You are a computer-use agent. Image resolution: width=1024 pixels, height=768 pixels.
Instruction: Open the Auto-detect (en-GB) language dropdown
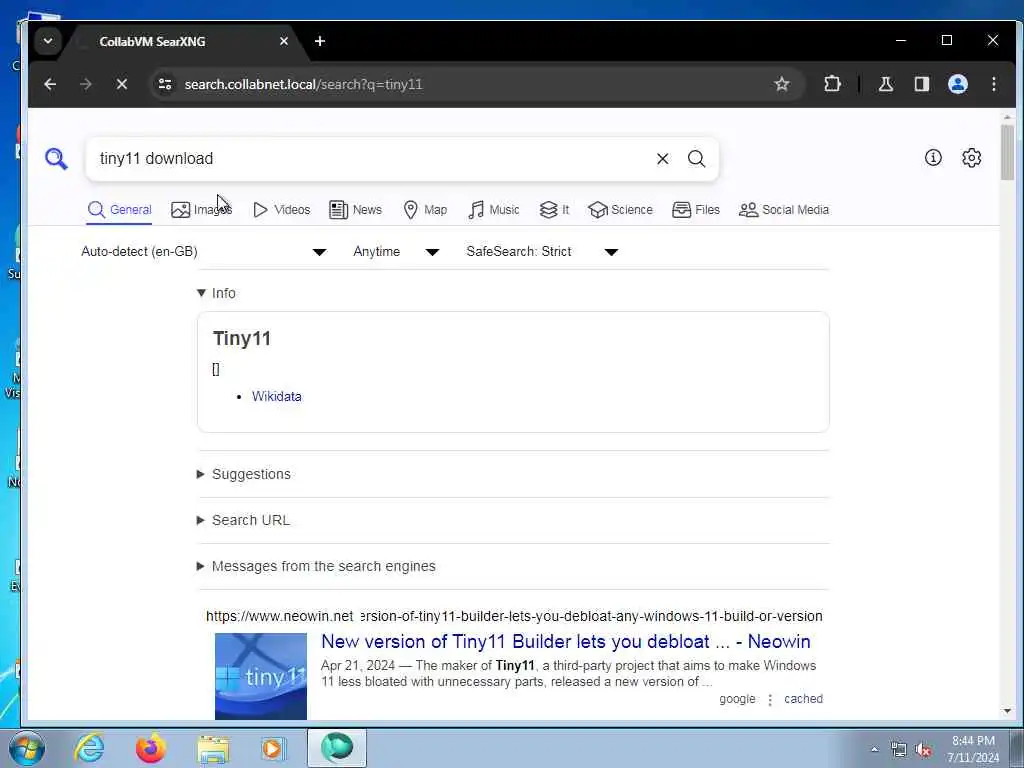click(203, 251)
